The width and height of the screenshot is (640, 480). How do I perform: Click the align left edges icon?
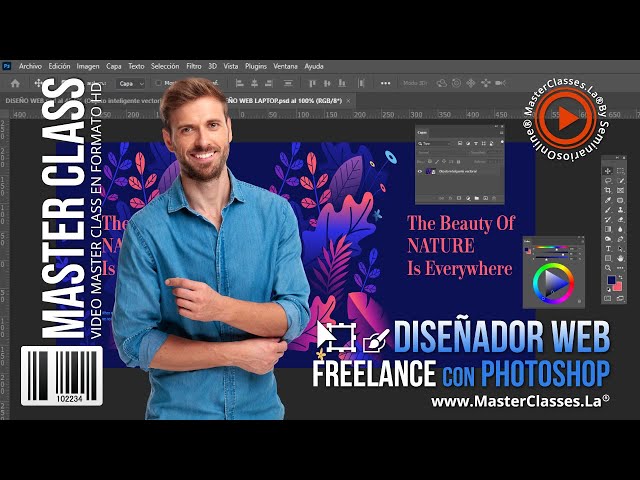(240, 83)
